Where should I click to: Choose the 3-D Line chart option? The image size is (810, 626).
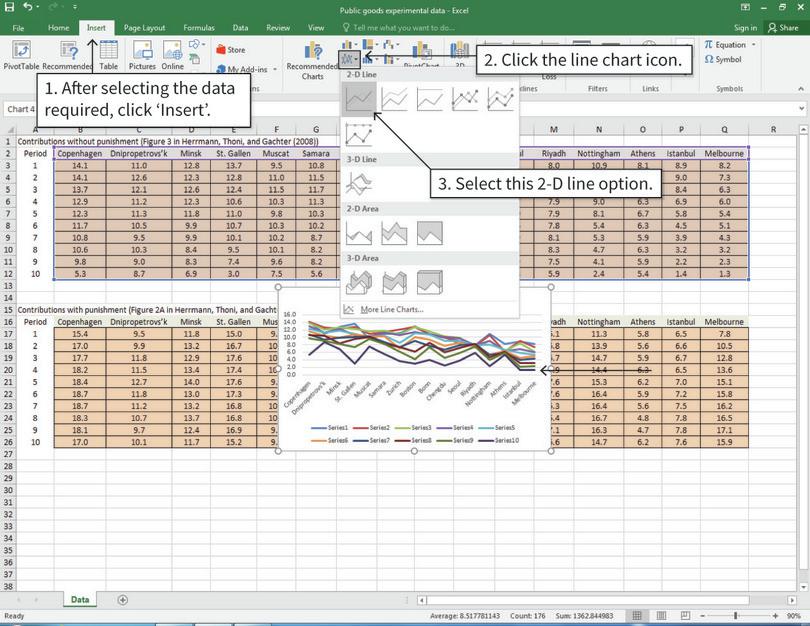[359, 183]
